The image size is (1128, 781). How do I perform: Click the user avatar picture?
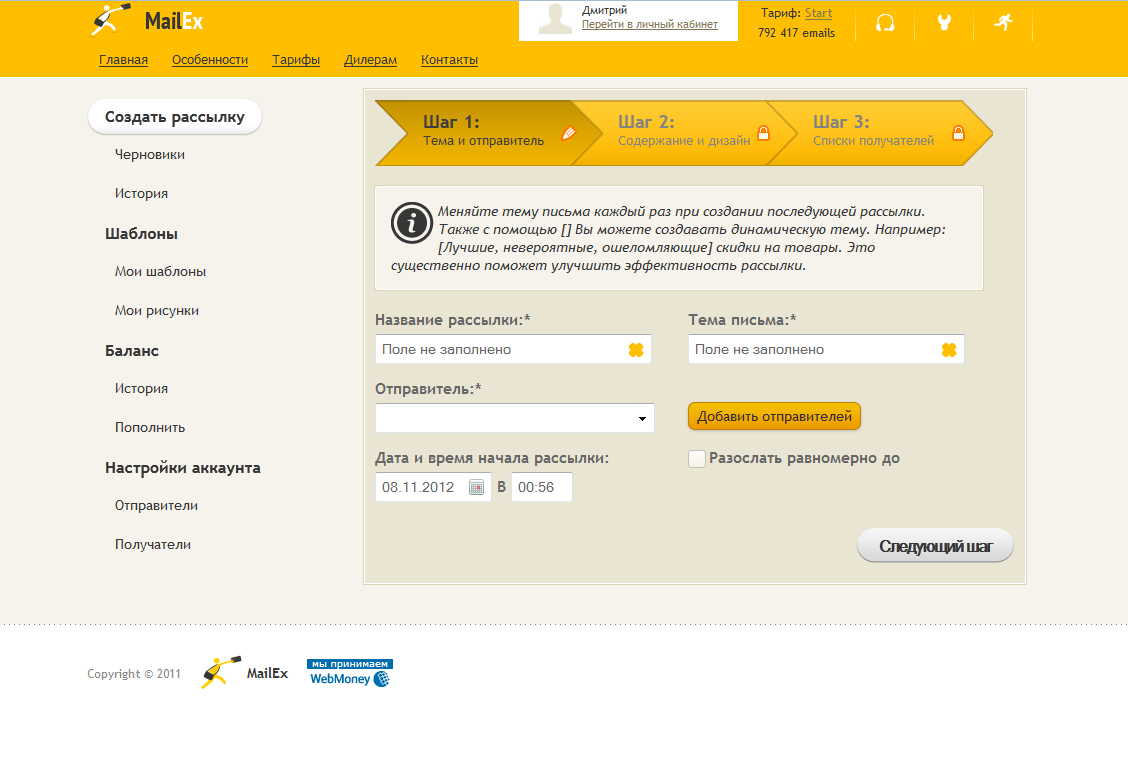click(555, 20)
